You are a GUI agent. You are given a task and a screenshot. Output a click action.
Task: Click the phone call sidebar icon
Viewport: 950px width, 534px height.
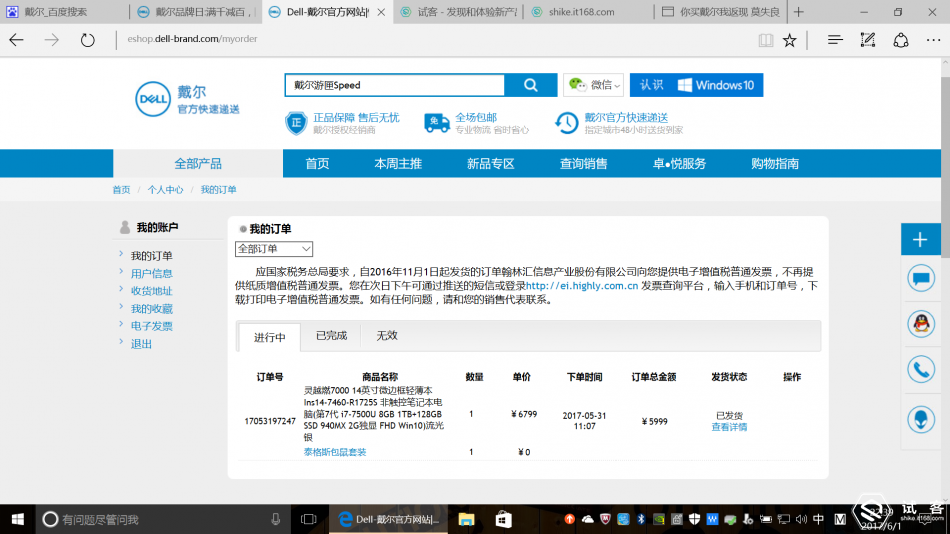point(921,370)
